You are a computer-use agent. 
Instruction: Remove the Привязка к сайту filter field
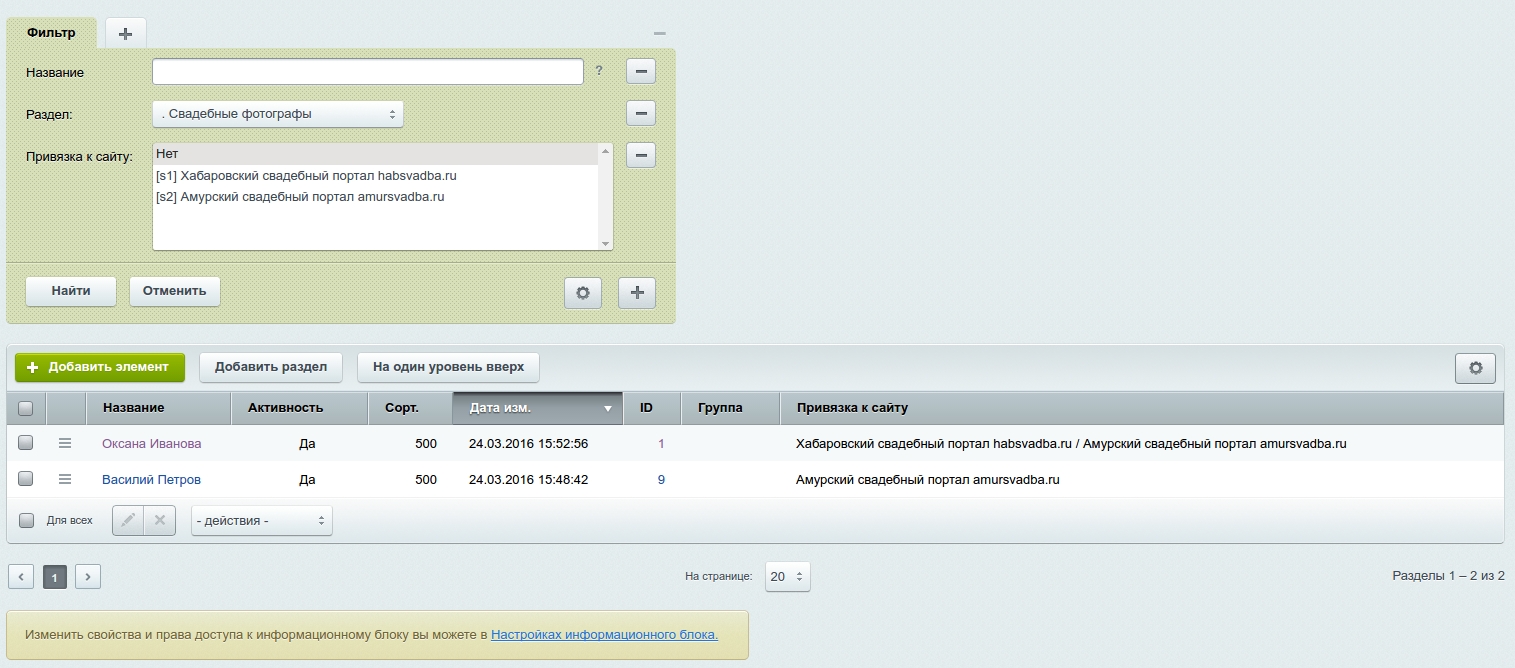click(641, 155)
